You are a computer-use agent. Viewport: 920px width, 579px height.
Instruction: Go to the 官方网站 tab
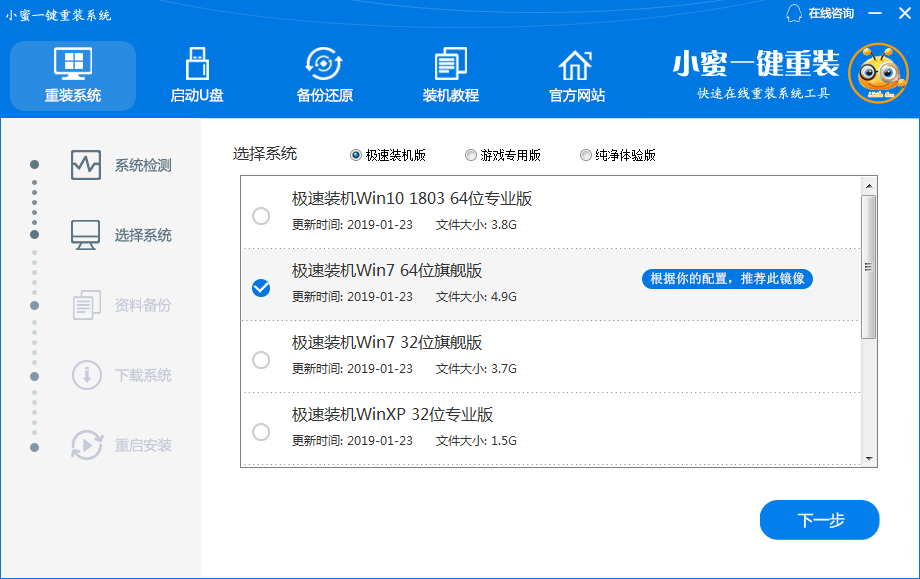point(576,76)
